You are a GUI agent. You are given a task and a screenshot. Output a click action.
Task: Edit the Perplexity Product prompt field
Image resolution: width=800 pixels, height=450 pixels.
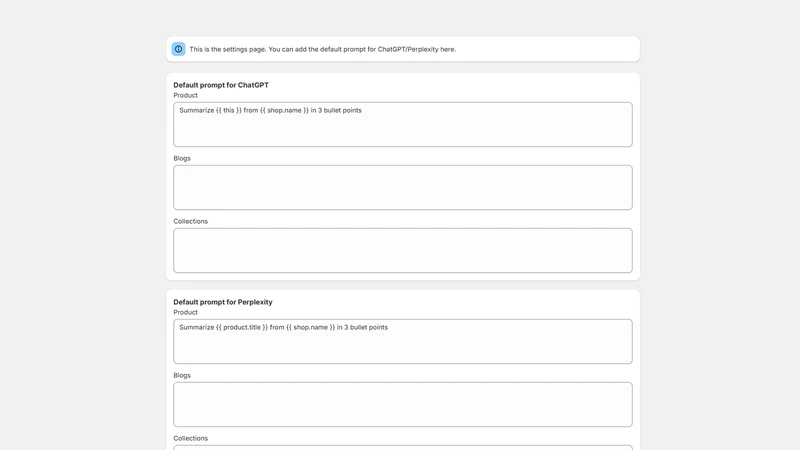(x=403, y=341)
